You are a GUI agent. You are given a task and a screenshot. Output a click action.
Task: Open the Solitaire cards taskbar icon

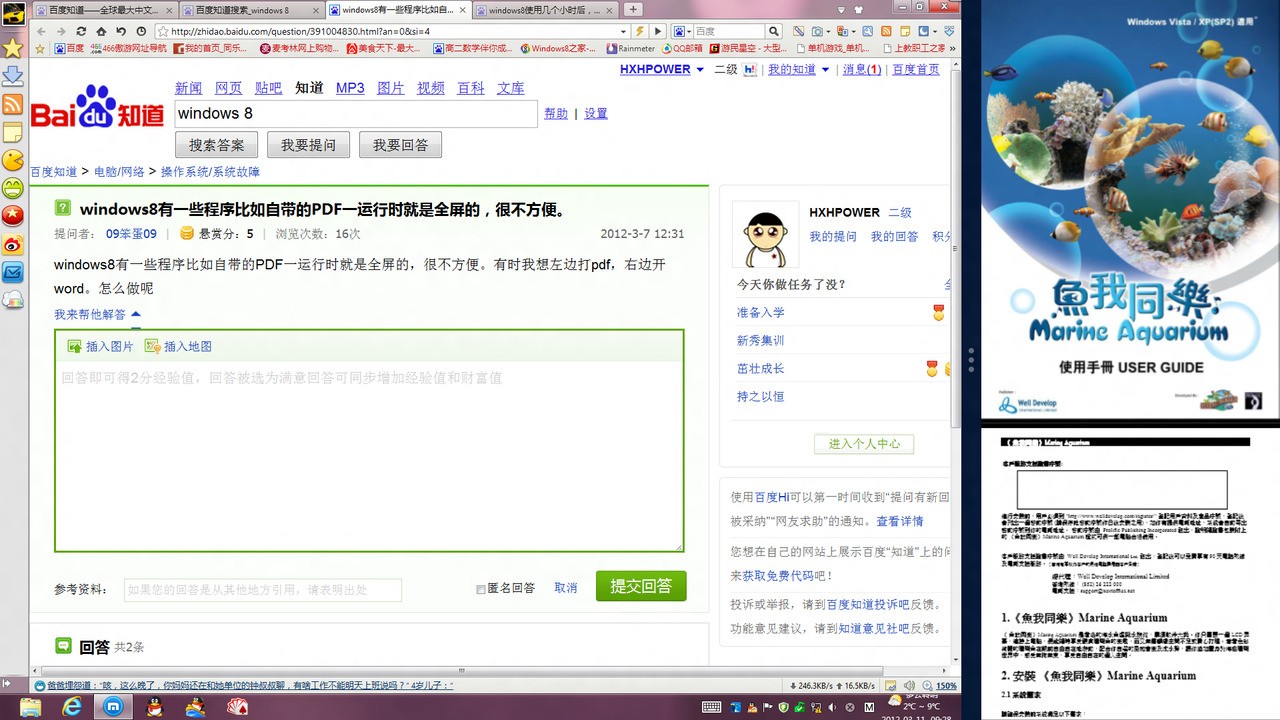tap(237, 707)
